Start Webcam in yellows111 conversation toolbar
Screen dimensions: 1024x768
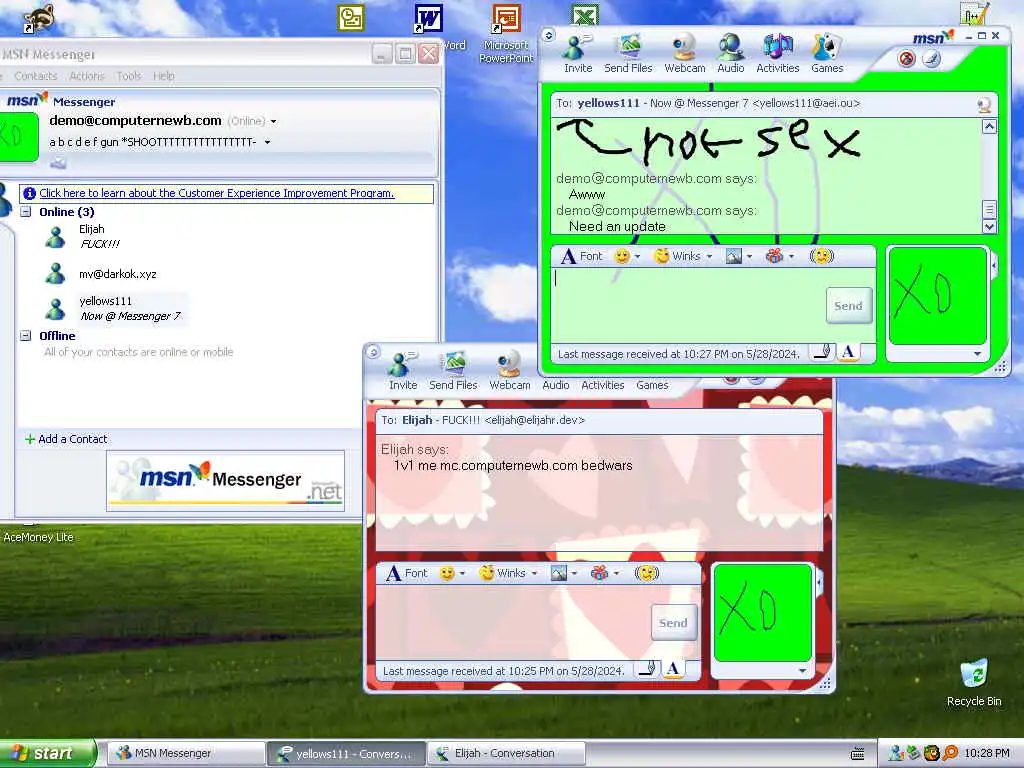[x=684, y=54]
